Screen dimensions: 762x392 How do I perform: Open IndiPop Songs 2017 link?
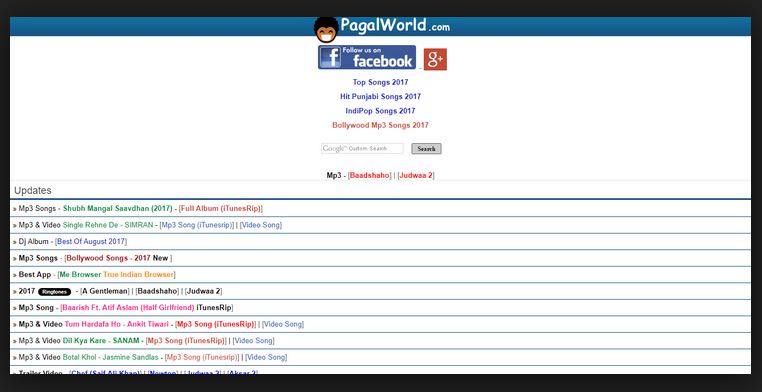click(x=381, y=111)
